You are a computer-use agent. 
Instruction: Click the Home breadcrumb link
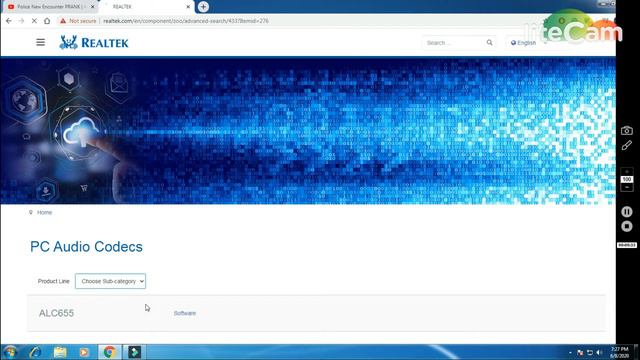pos(44,212)
